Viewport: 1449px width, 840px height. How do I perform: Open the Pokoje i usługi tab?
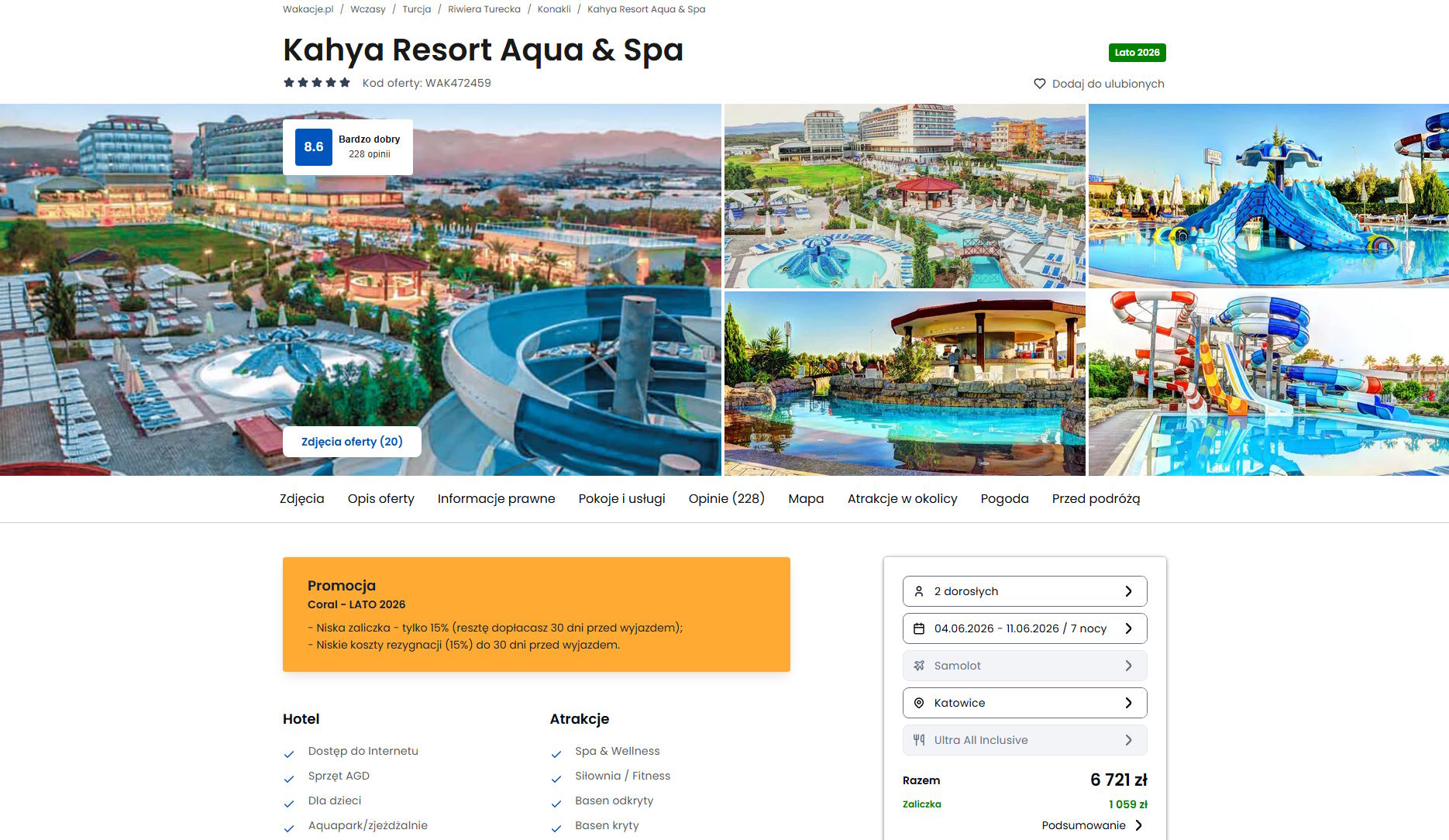coord(622,499)
